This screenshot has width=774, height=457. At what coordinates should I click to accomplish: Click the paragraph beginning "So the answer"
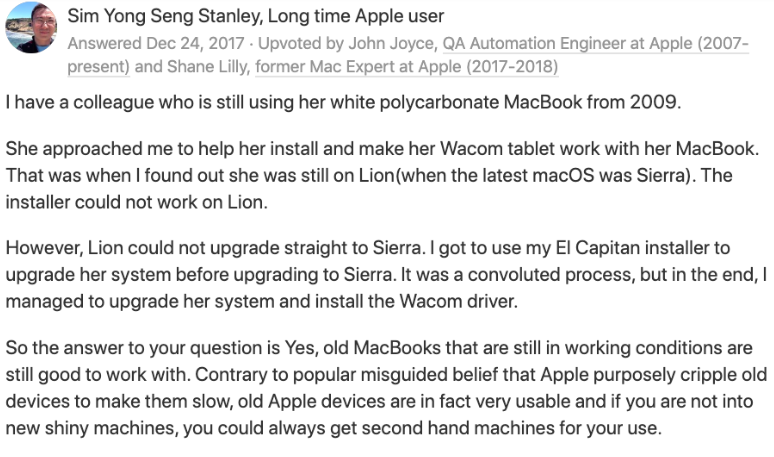point(387,388)
